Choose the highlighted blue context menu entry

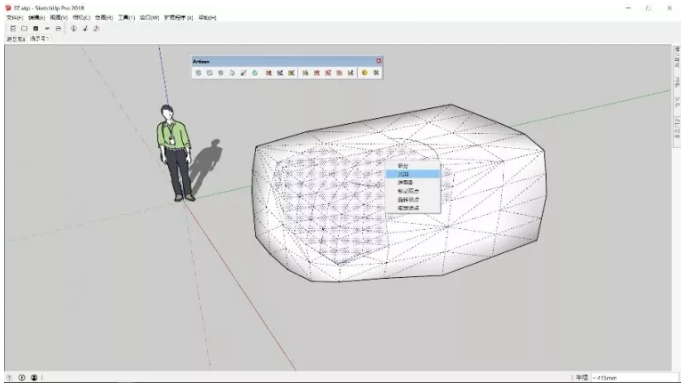[413, 174]
